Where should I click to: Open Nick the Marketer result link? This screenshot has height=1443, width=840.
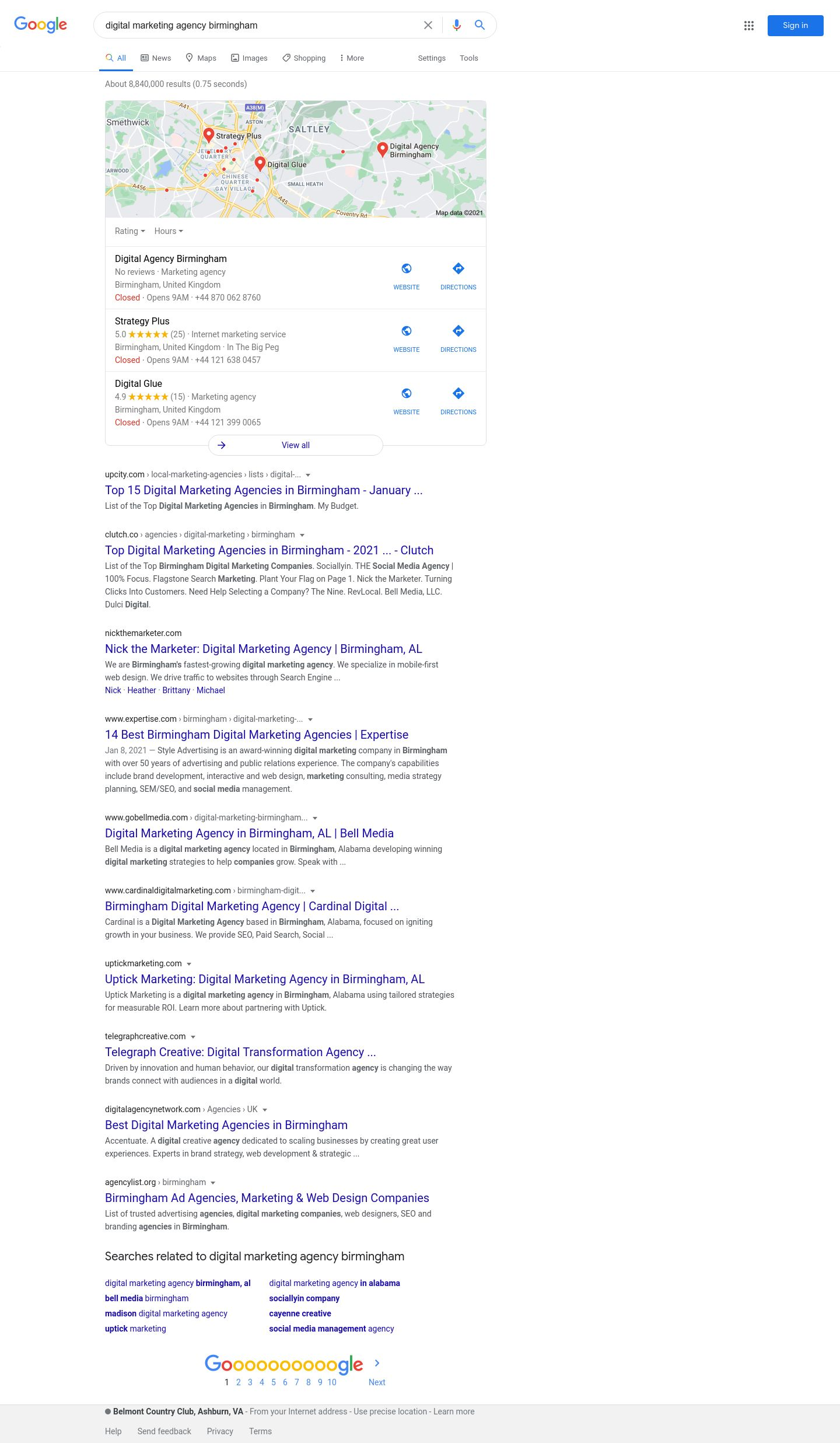tap(264, 649)
